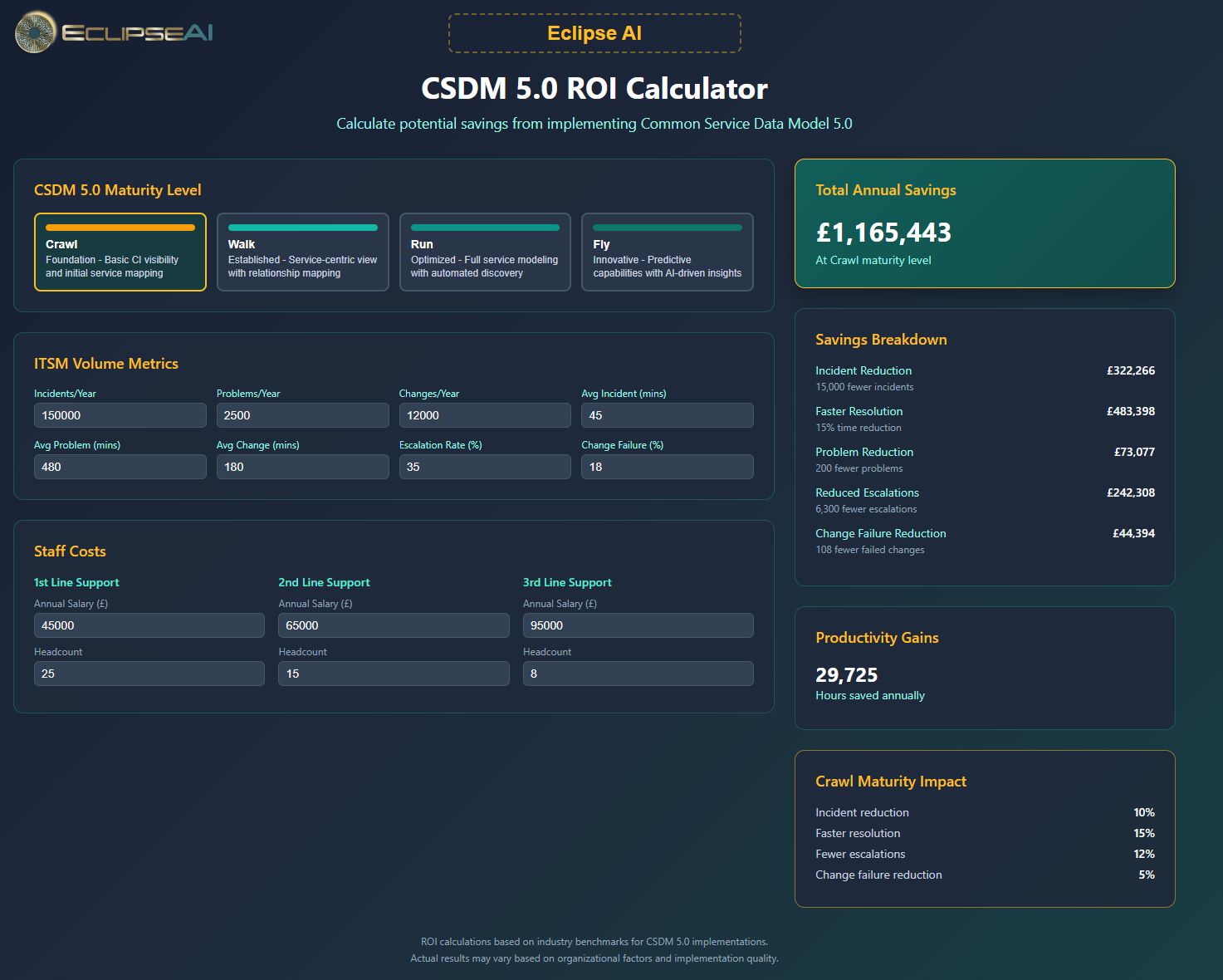This screenshot has height=980, width=1223.
Task: Click the Incident Reduction savings row
Action: click(985, 376)
